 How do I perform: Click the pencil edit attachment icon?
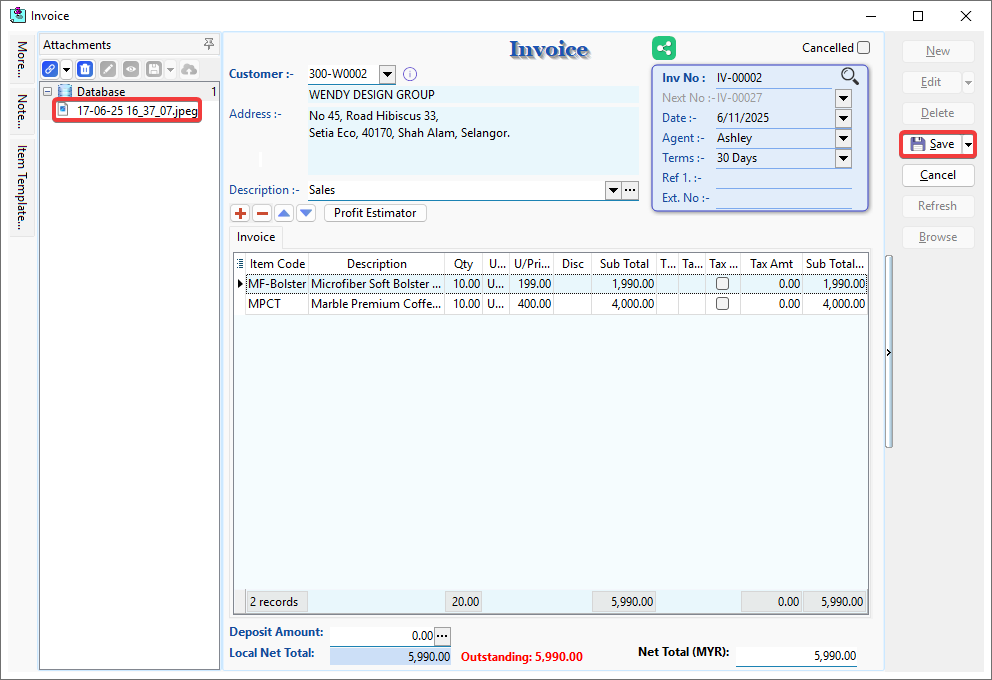pos(108,69)
